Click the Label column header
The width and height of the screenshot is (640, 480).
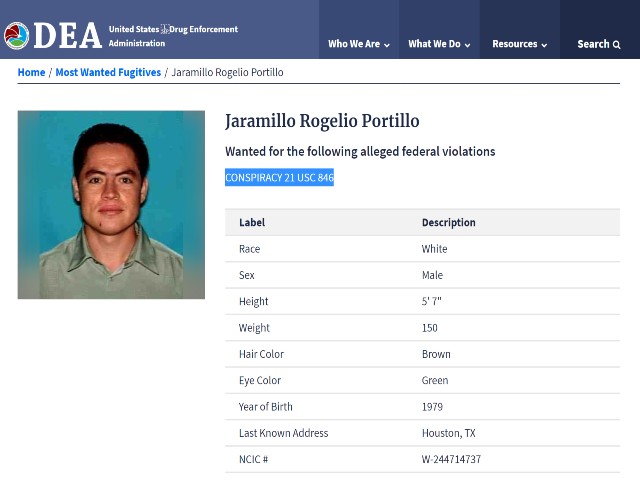pyautogui.click(x=252, y=222)
